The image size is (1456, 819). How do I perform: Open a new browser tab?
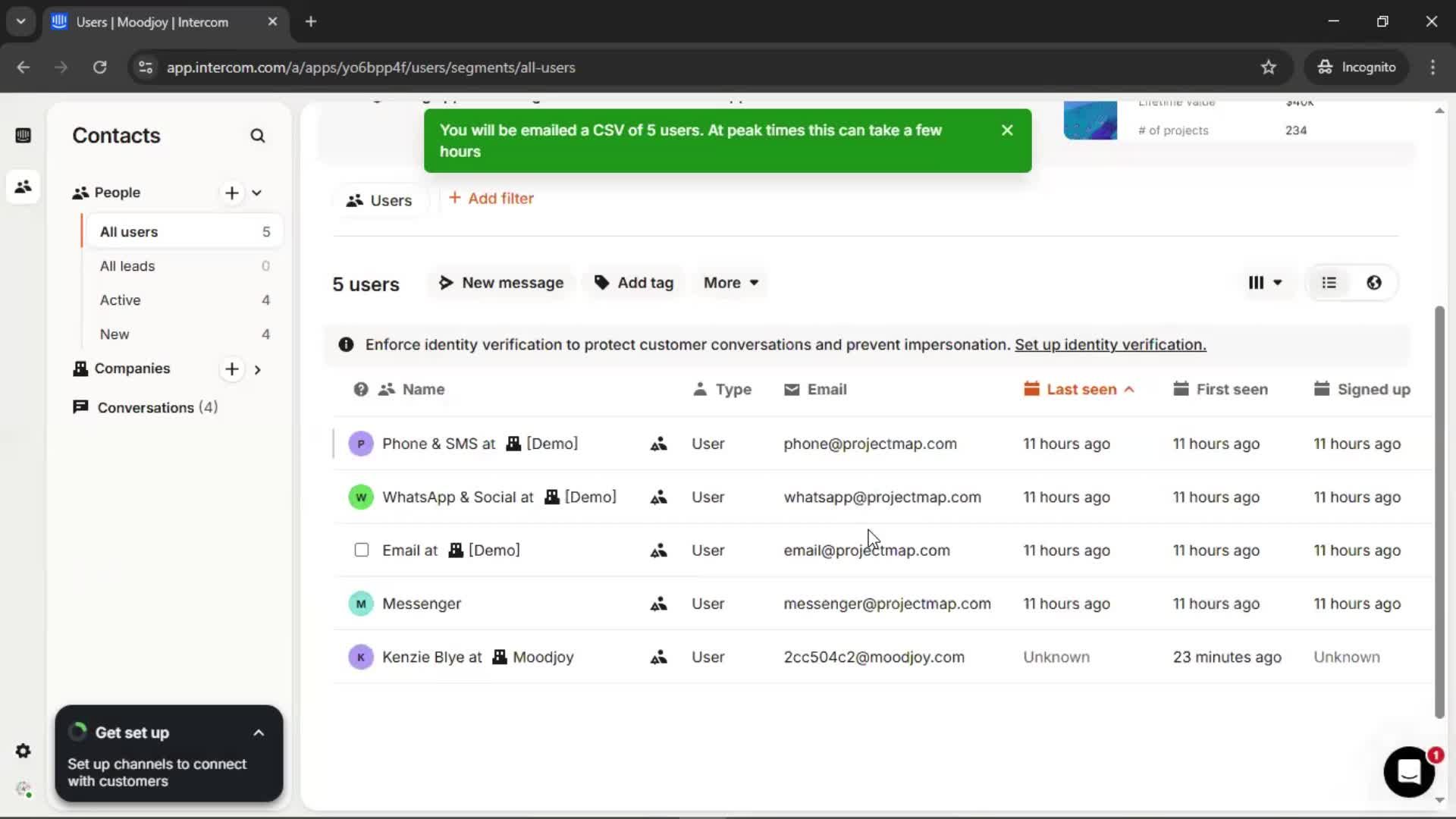(x=311, y=22)
